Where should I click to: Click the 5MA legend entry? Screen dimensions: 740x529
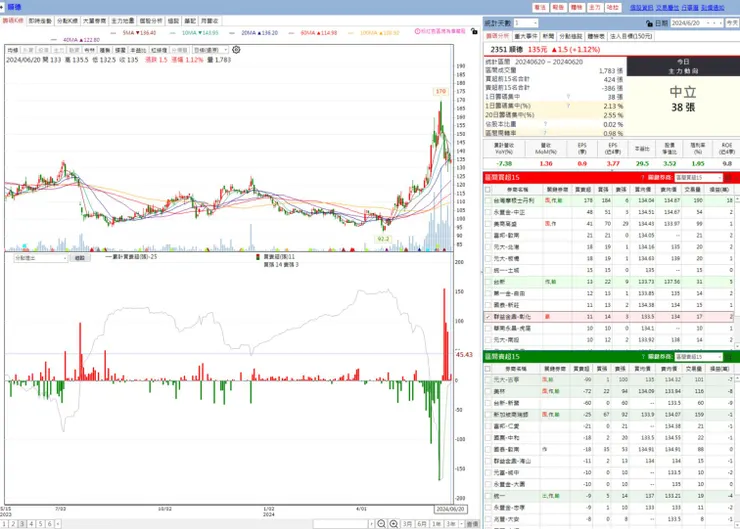[x=134, y=33]
